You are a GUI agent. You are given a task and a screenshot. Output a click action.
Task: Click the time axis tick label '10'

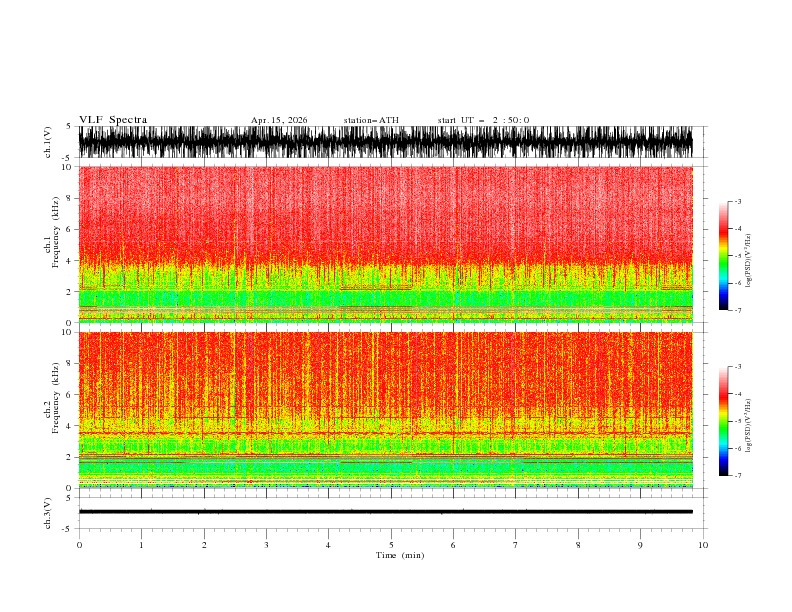(703, 545)
